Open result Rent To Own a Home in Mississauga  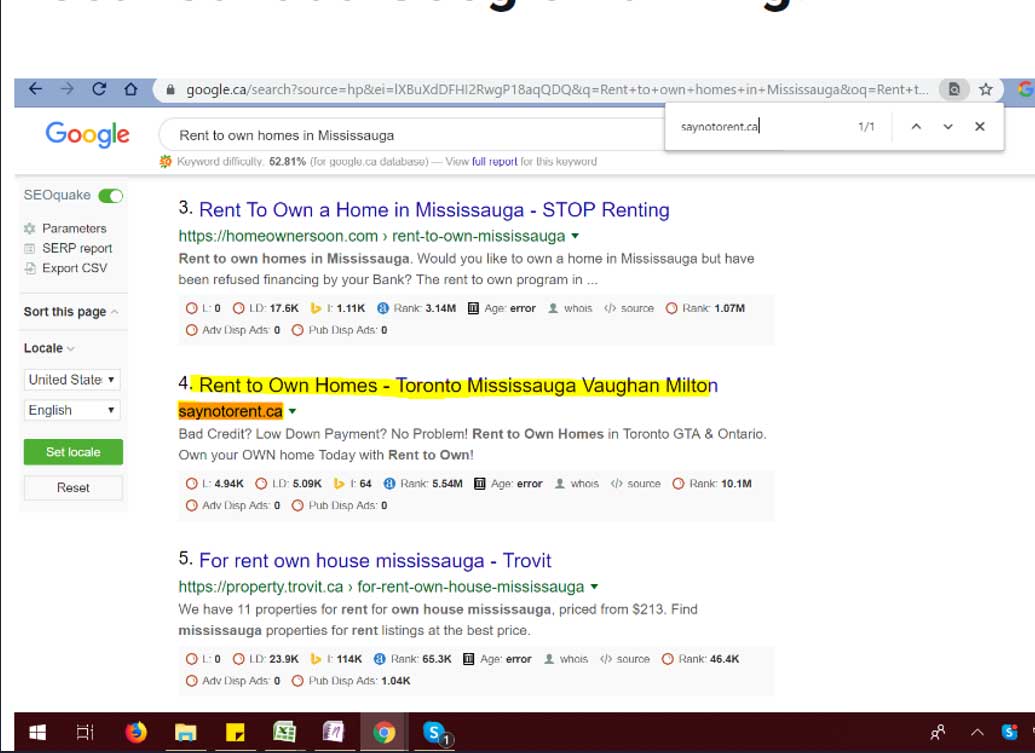(x=434, y=210)
